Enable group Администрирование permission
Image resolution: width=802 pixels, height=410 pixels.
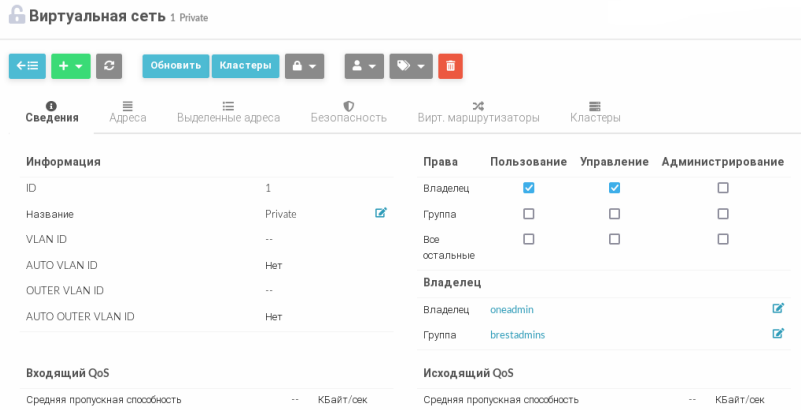point(723,214)
